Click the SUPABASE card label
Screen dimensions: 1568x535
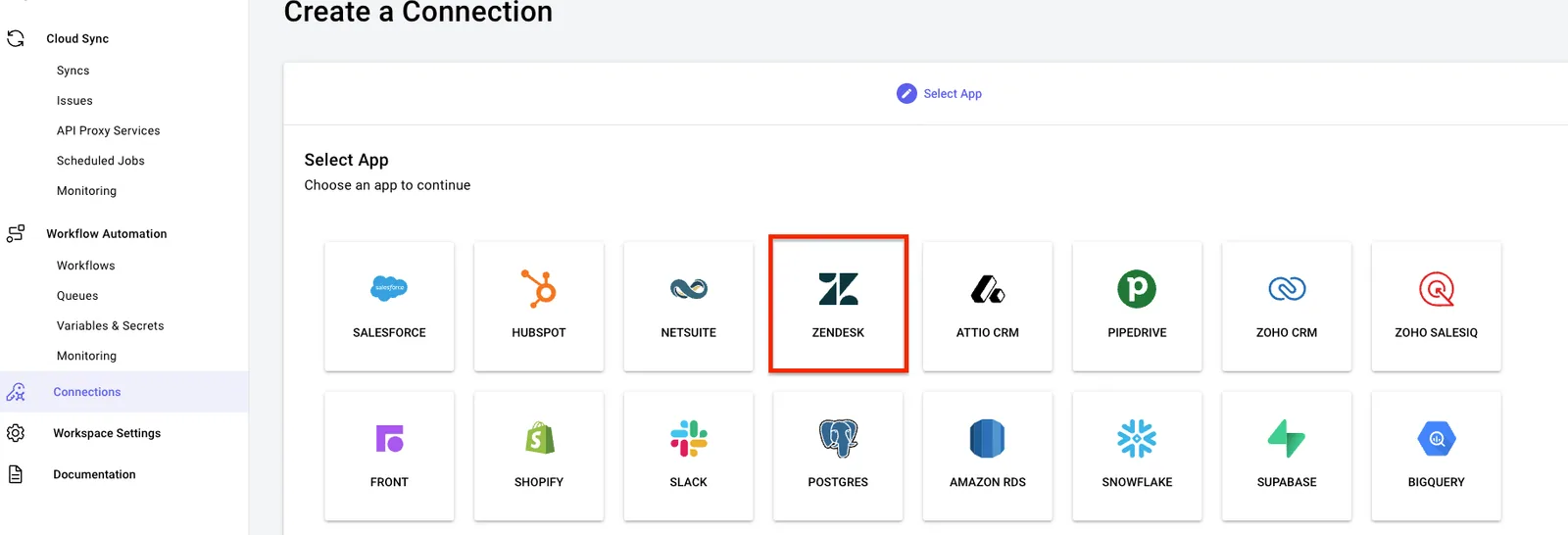click(1287, 482)
